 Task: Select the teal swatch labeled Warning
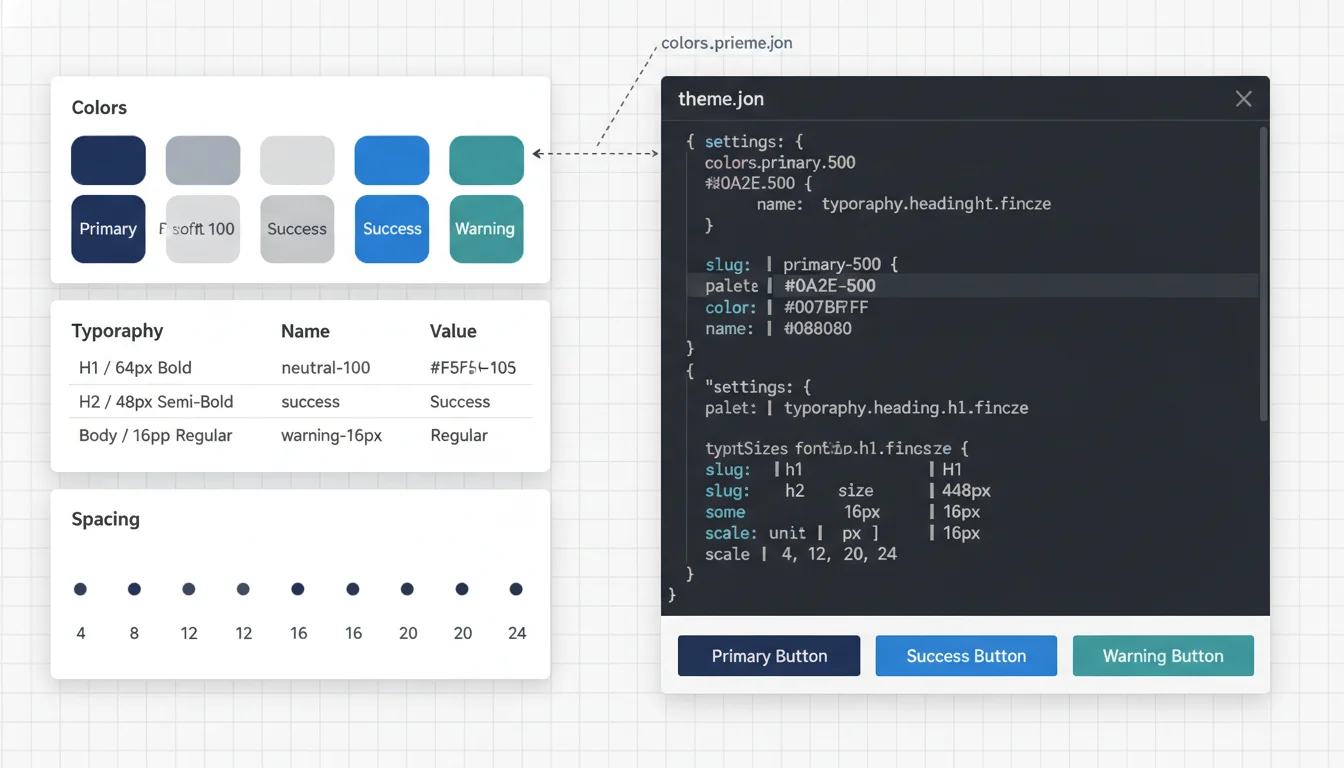486,229
